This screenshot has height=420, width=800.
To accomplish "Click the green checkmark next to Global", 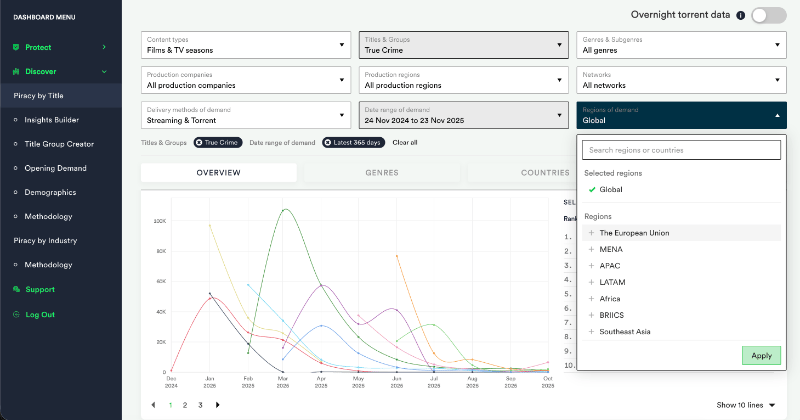I will [592, 189].
